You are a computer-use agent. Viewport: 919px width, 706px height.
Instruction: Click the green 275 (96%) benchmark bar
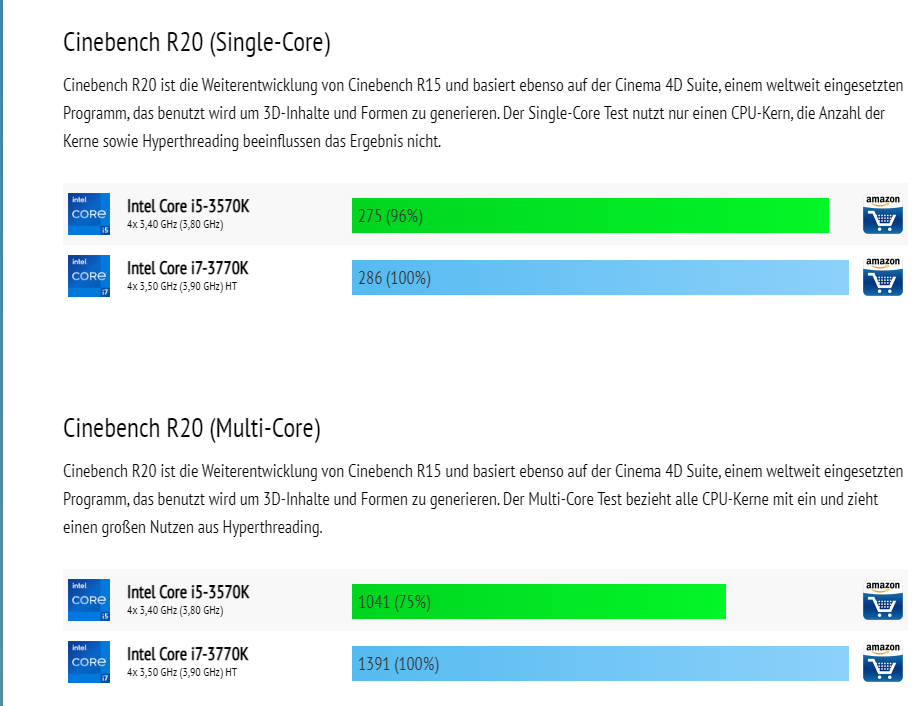pos(590,215)
